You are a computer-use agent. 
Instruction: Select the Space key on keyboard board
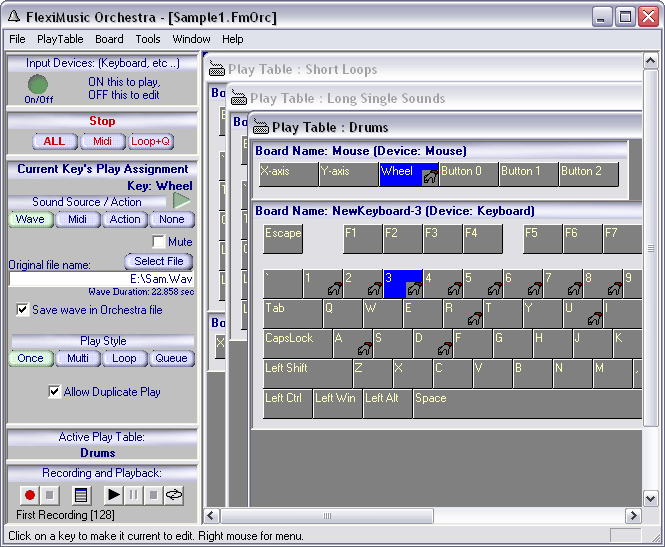coord(528,403)
